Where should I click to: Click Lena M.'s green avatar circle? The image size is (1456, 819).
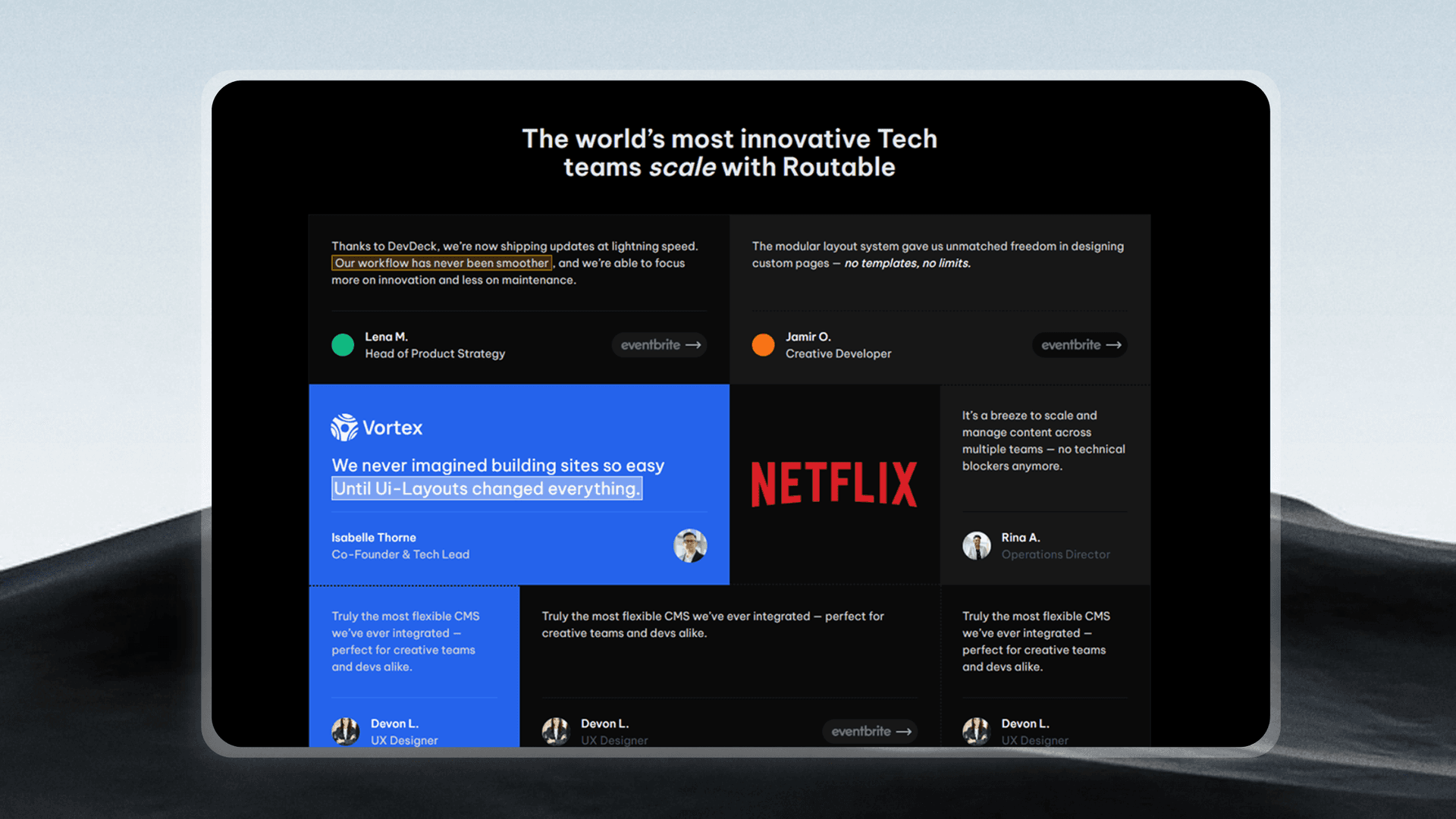343,345
